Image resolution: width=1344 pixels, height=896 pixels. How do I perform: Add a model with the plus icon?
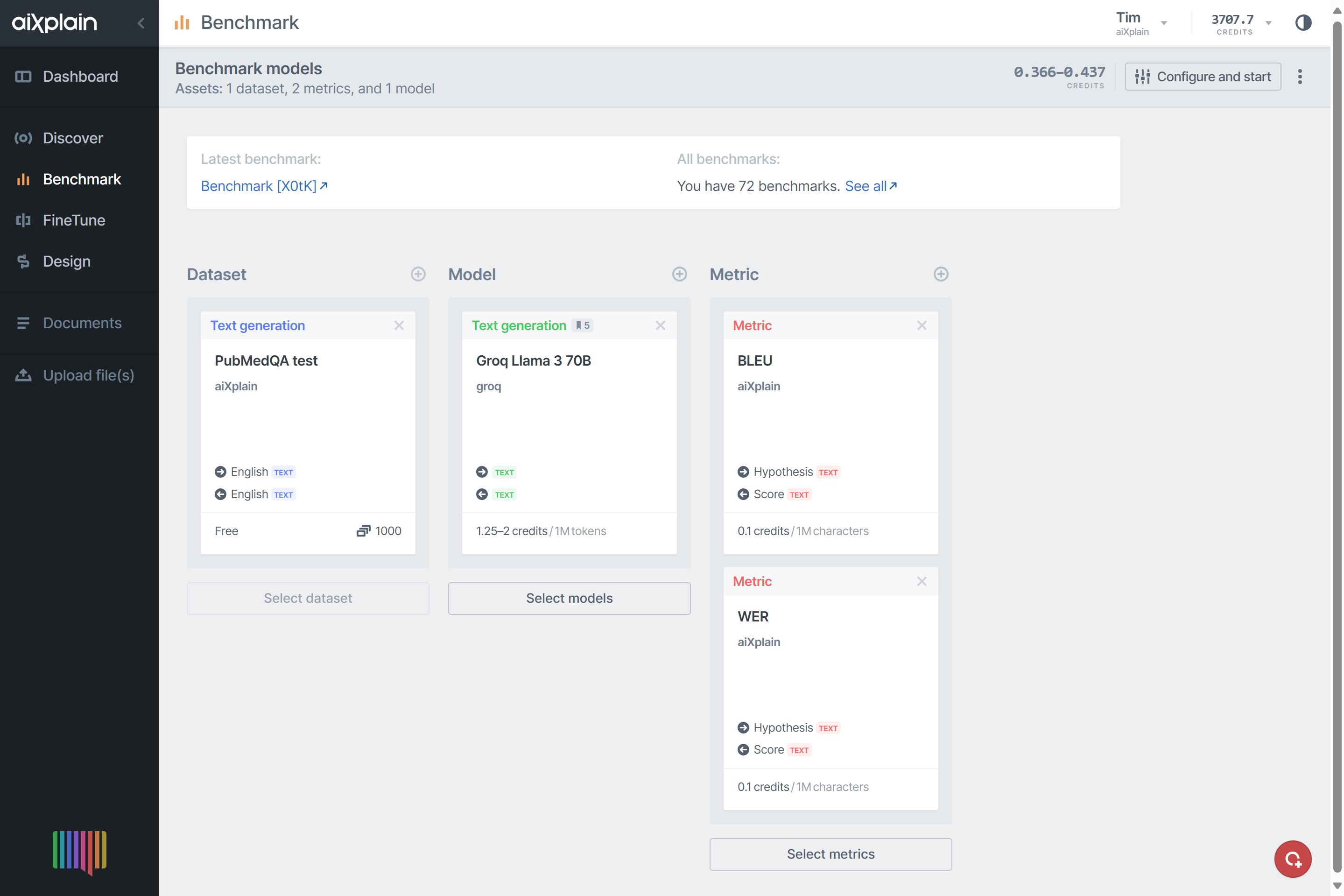point(679,274)
